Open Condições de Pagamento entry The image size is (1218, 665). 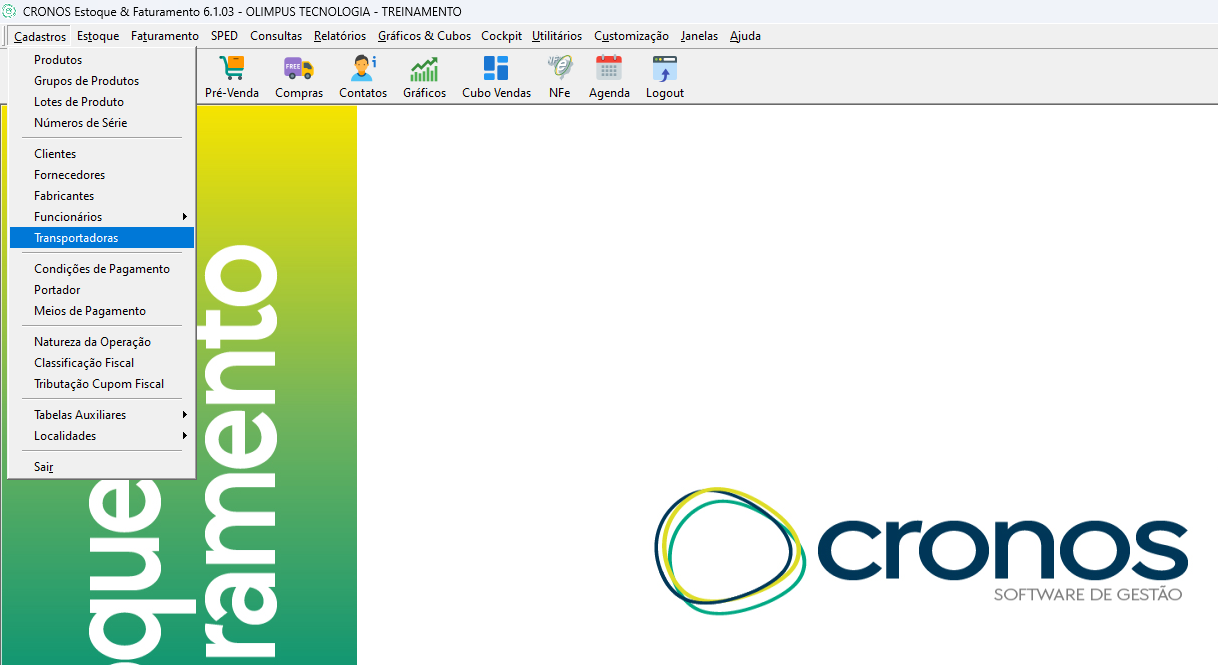pos(102,269)
